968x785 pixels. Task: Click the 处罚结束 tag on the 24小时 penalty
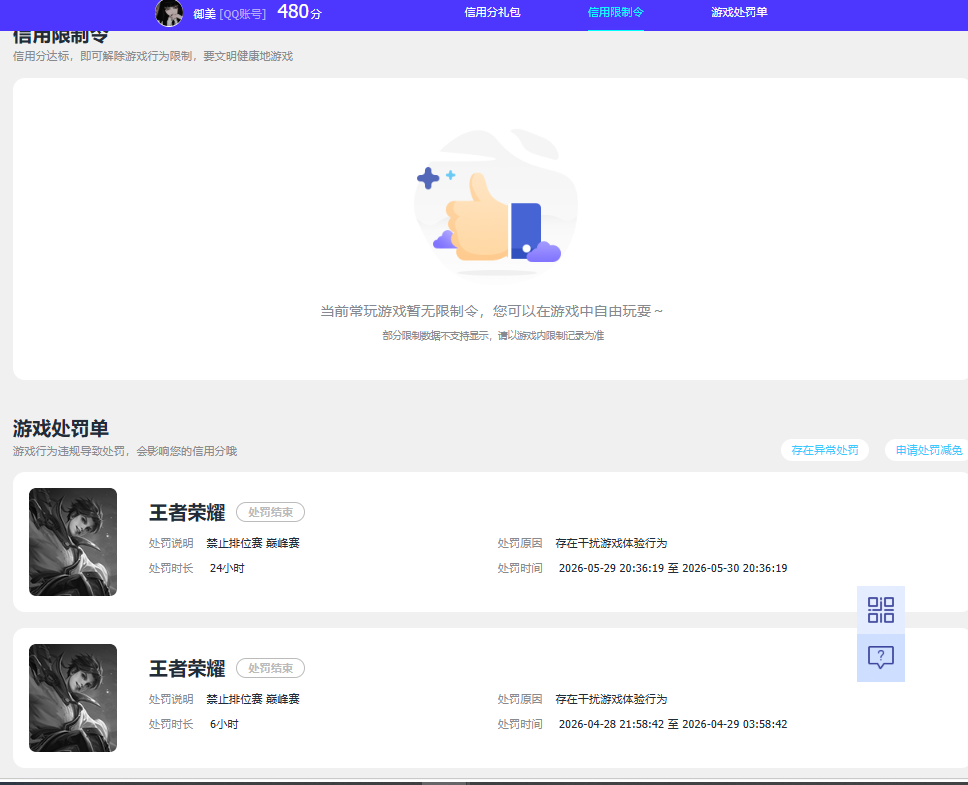tap(270, 512)
